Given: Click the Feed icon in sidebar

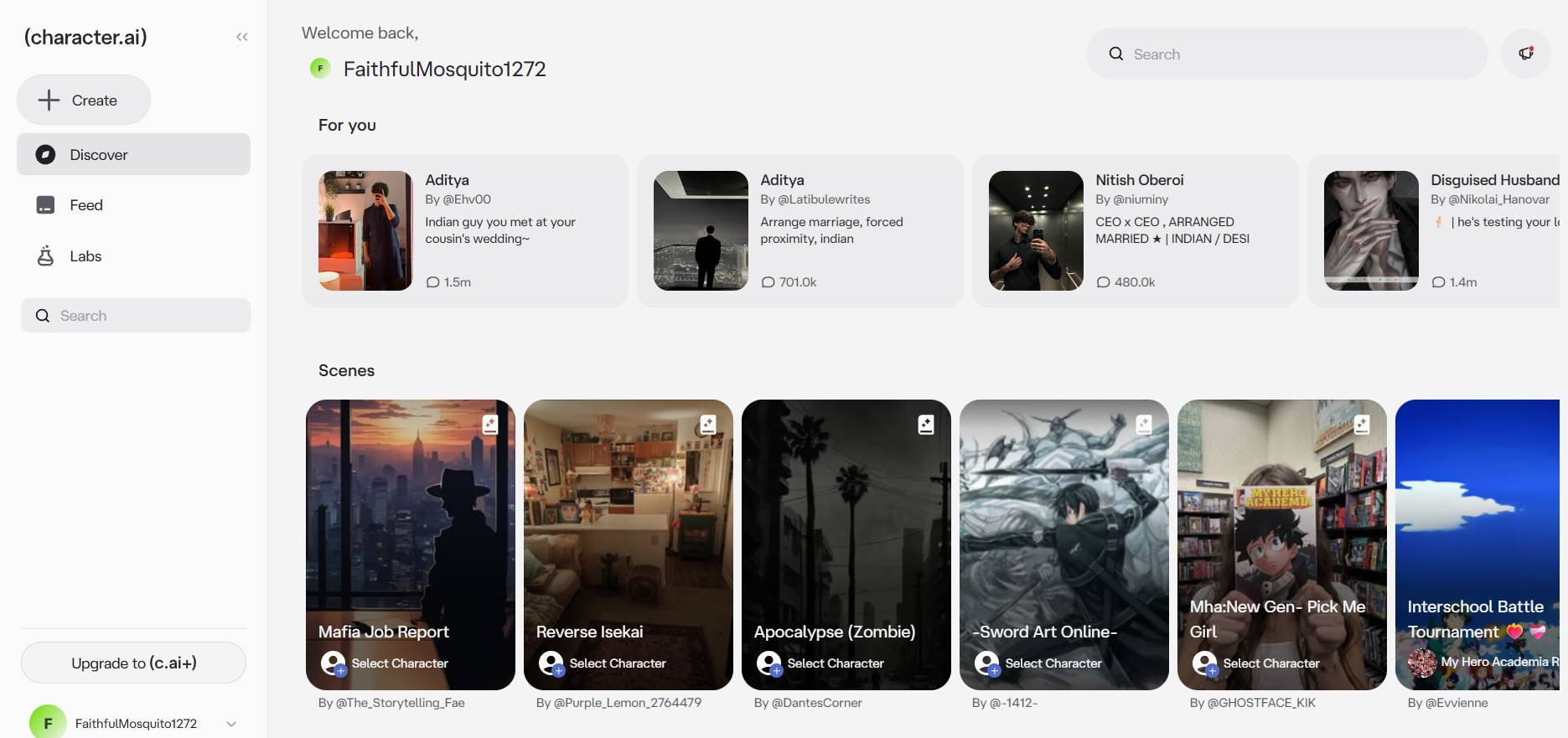Looking at the screenshot, I should coord(46,205).
